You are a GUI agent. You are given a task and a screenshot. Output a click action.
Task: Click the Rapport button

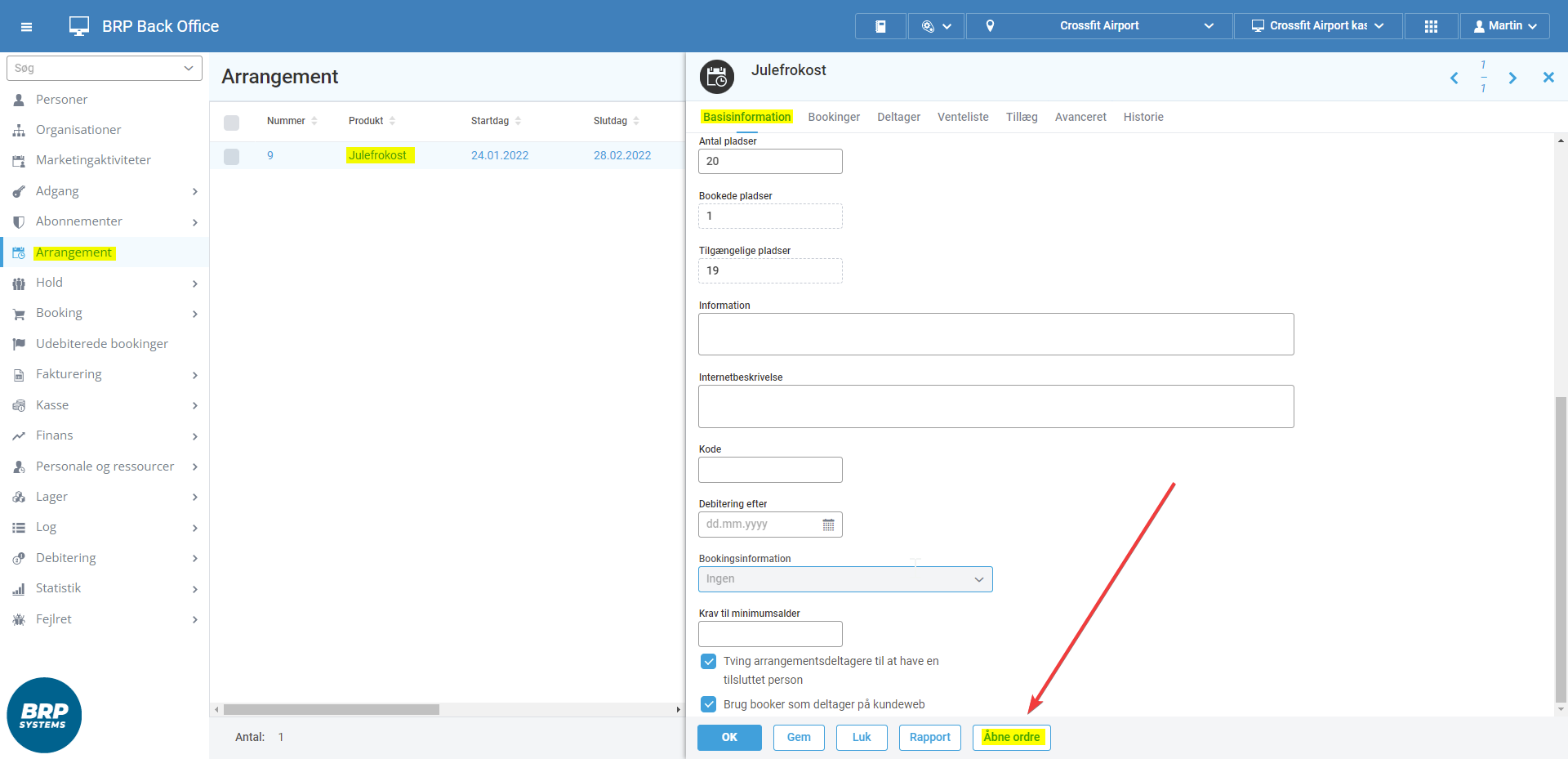coord(930,737)
